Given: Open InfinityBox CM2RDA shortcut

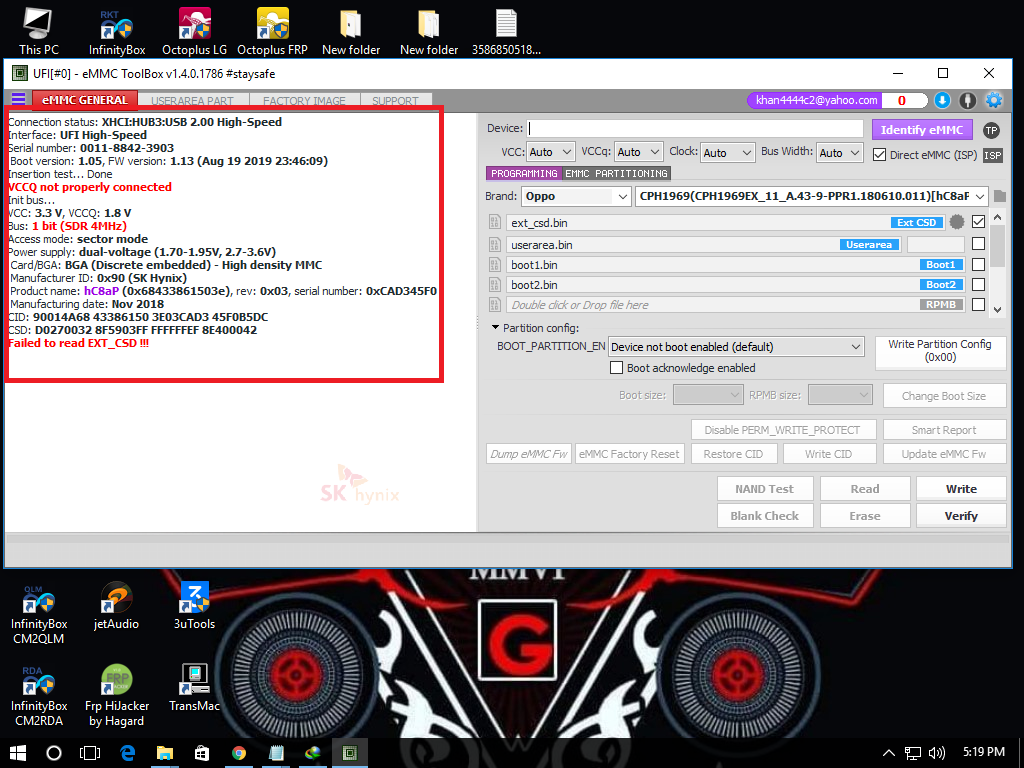Looking at the screenshot, I should pyautogui.click(x=39, y=696).
